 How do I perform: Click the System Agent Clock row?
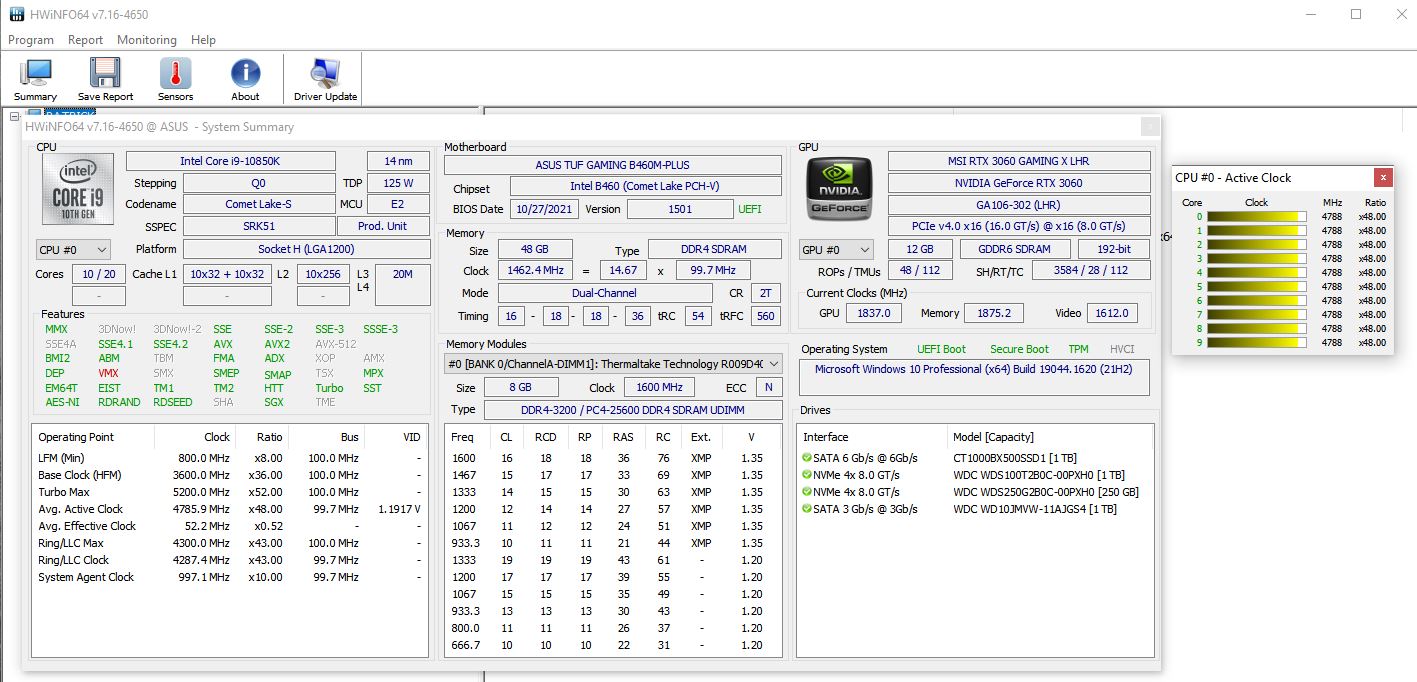tap(230, 577)
